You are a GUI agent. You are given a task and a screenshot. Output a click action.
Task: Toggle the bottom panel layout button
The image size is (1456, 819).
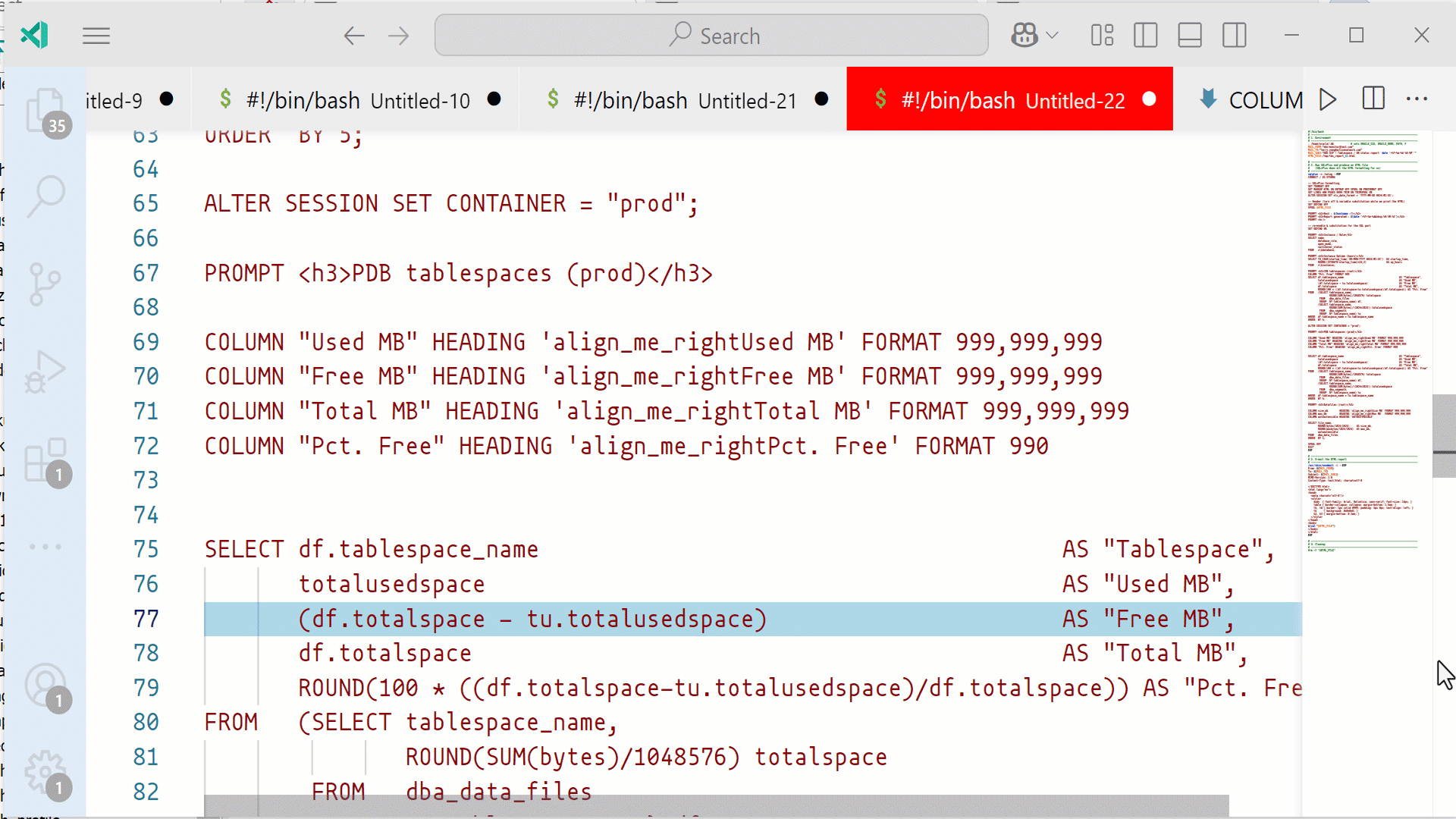tap(1190, 35)
